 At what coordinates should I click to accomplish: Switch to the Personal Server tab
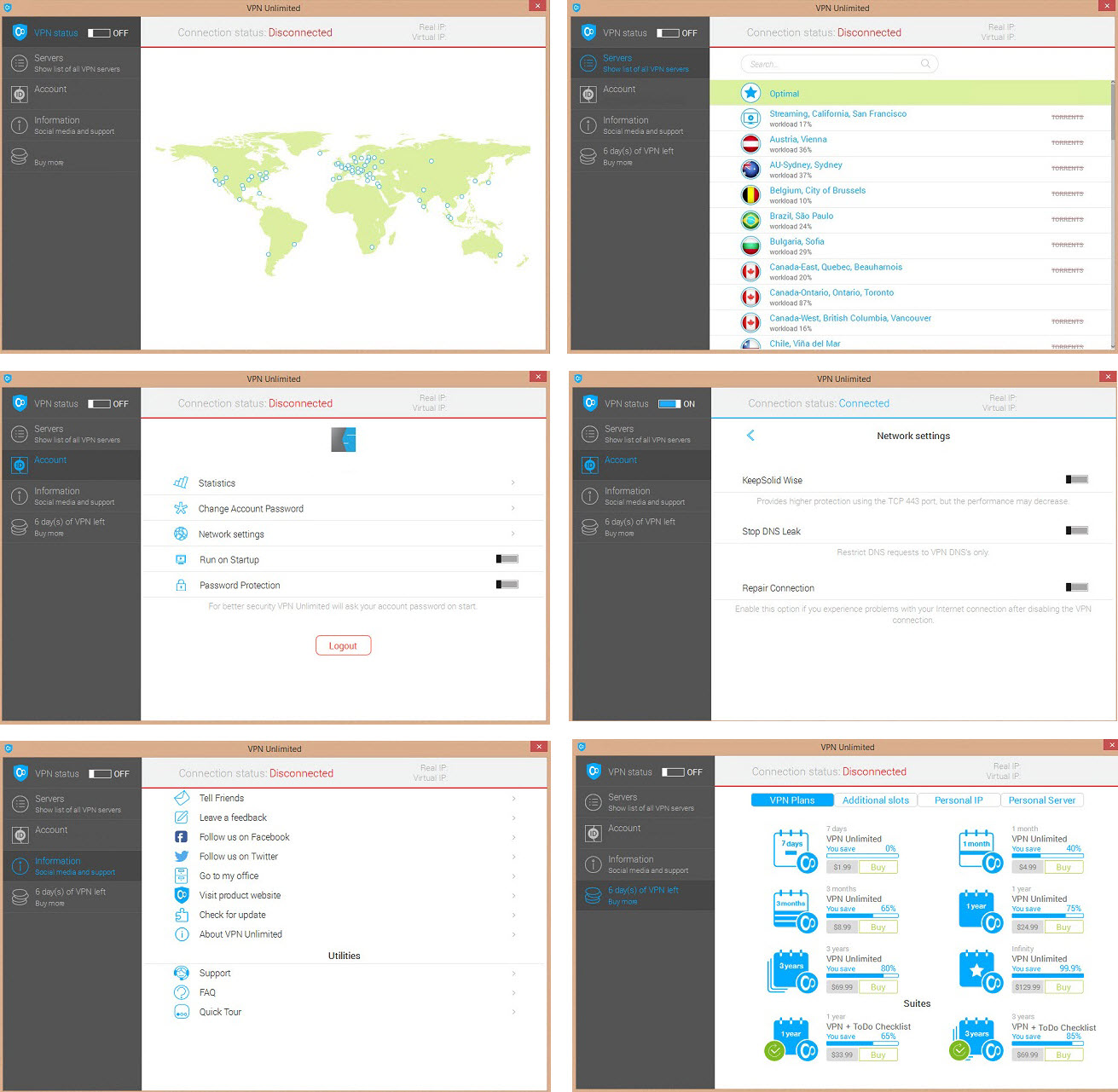[x=1041, y=800]
